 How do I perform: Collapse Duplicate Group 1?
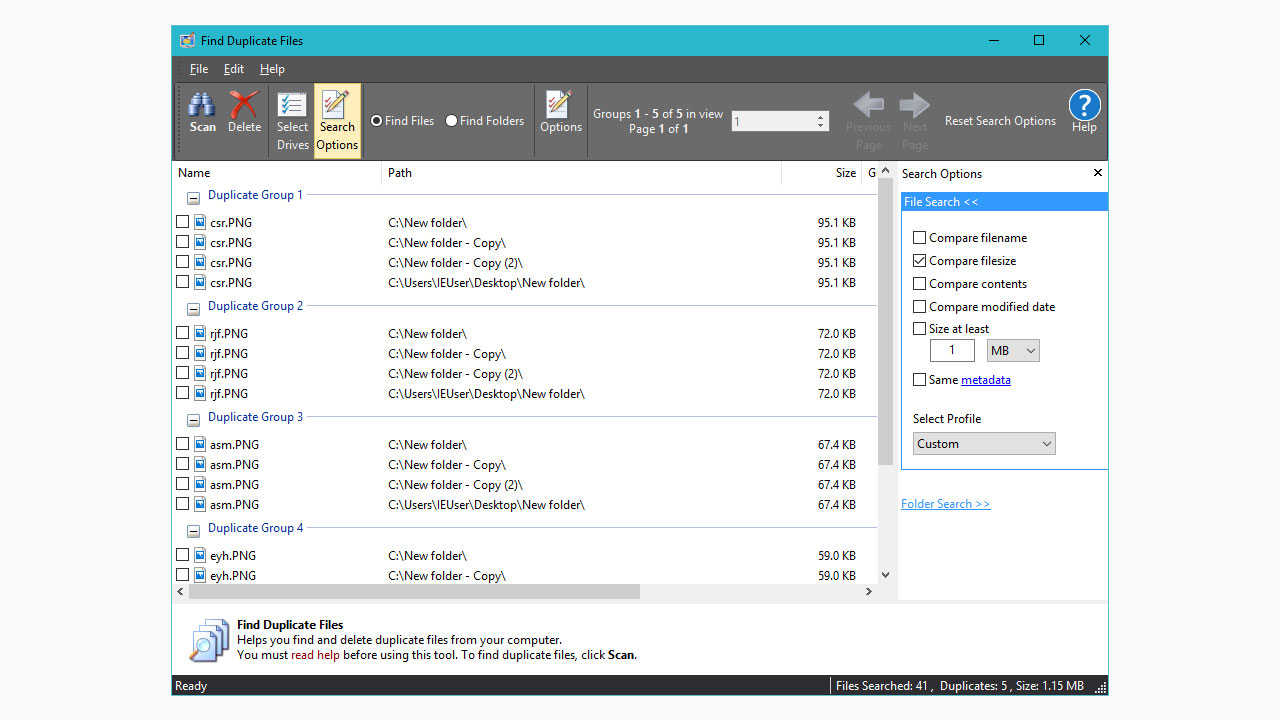click(193, 199)
